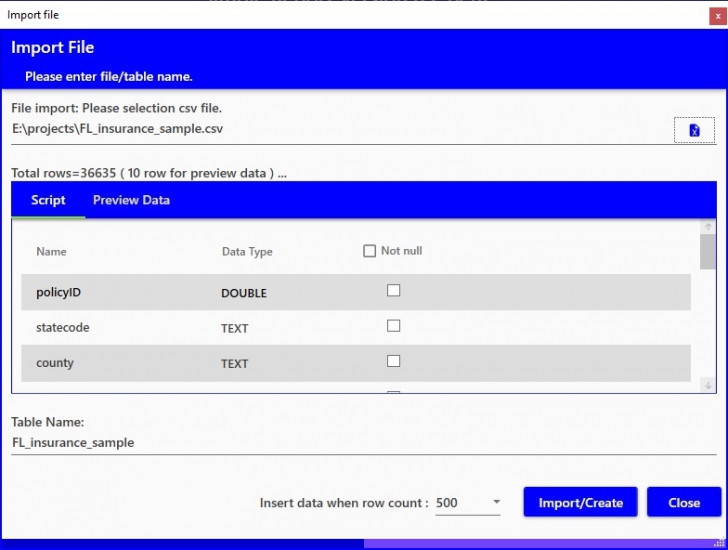
Task: Select the county column name
Action: [55, 363]
